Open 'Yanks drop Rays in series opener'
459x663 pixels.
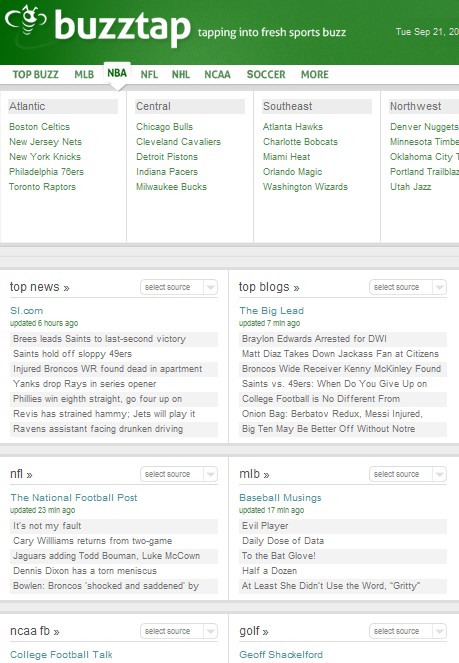114,384
